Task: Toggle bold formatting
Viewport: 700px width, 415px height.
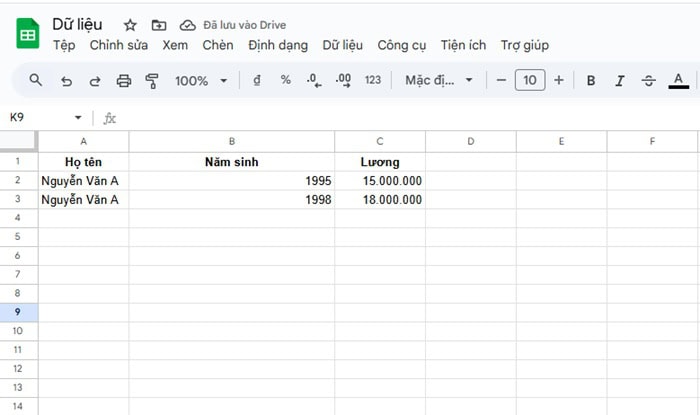Action: click(591, 80)
